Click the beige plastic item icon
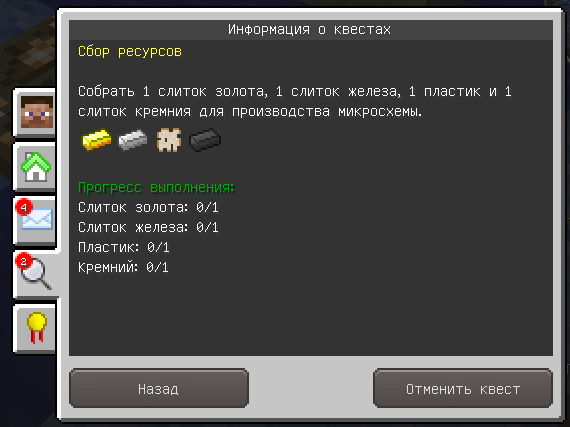This screenshot has height=427, width=570. (x=169, y=140)
